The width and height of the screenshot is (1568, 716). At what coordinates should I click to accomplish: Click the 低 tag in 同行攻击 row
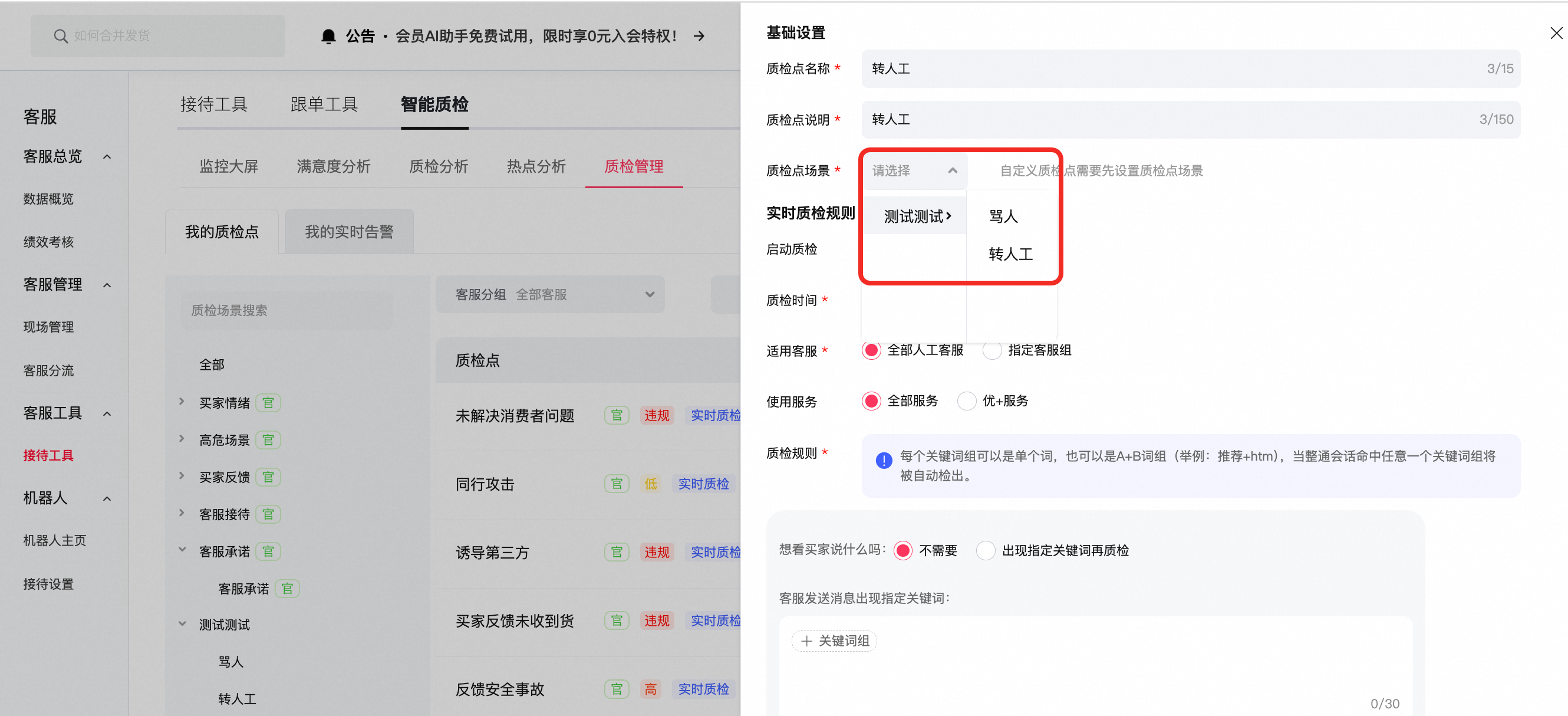pos(651,484)
